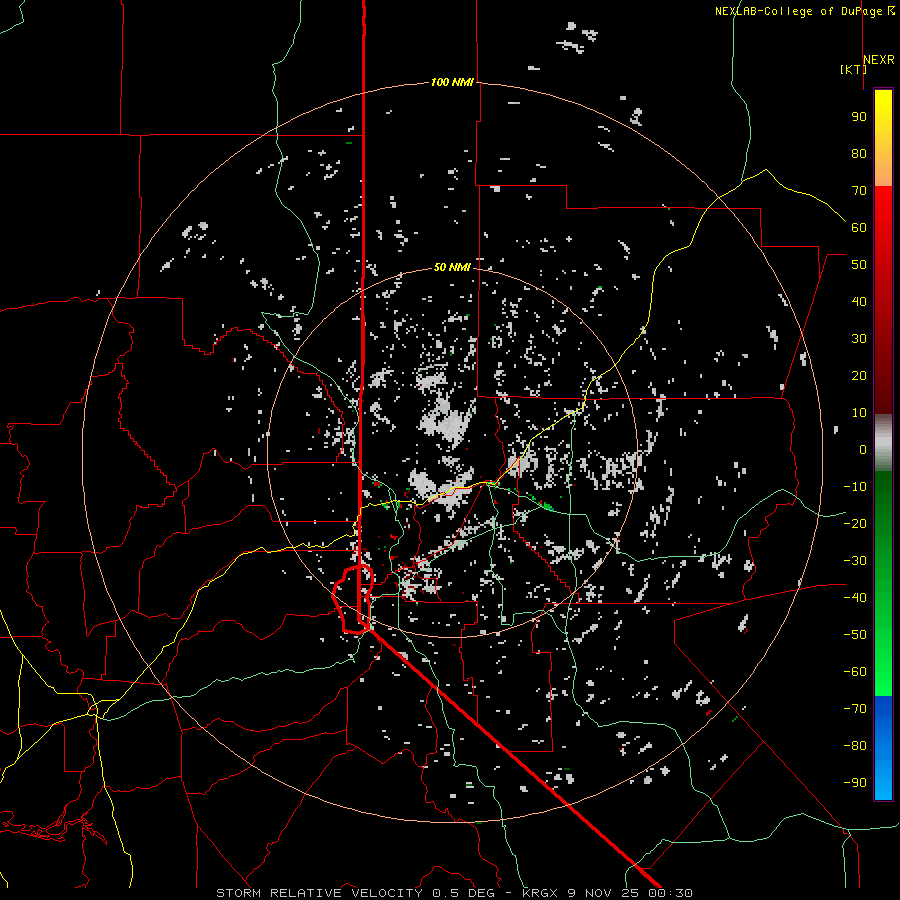Screen dimensions: 900x900
Task: Click the +20 value on the velocity scale
Action: pos(859,376)
